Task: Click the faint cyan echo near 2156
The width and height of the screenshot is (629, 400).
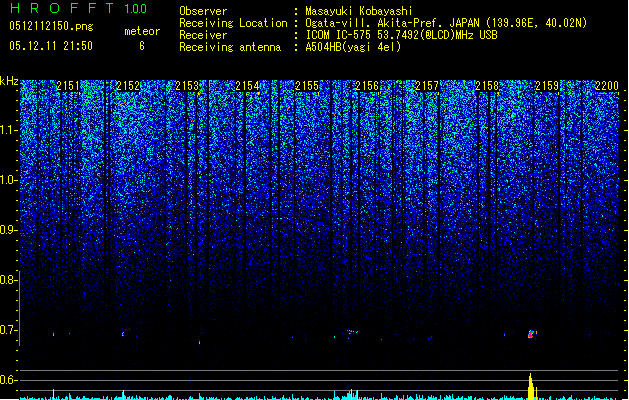Action: pos(353,332)
